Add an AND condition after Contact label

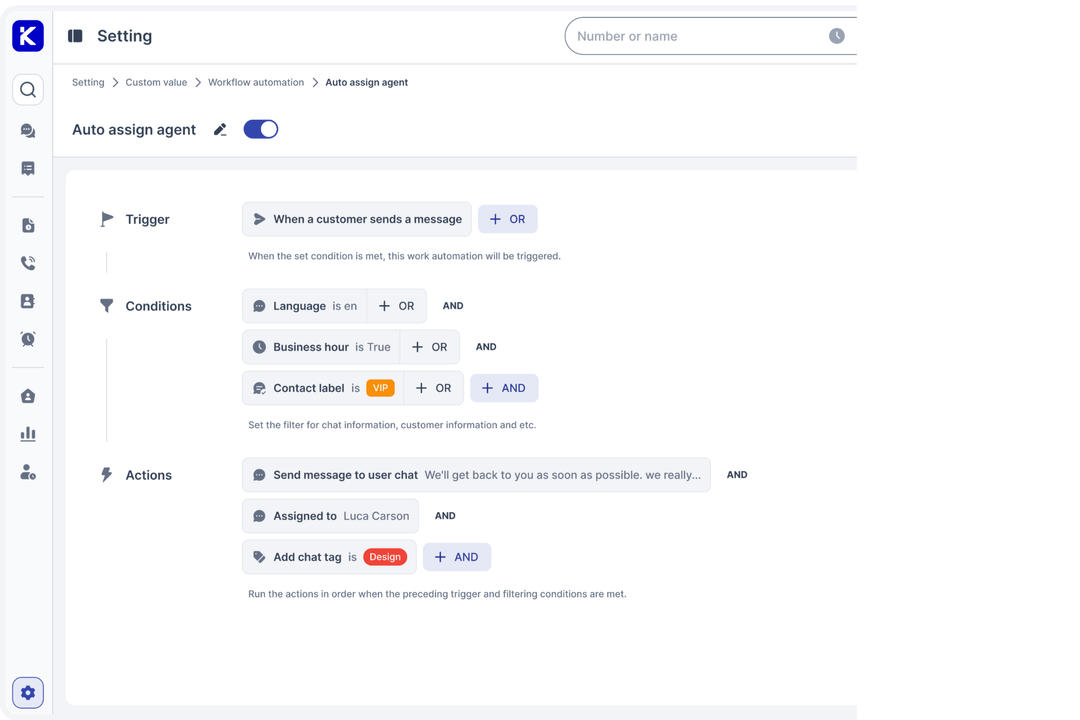tap(504, 387)
